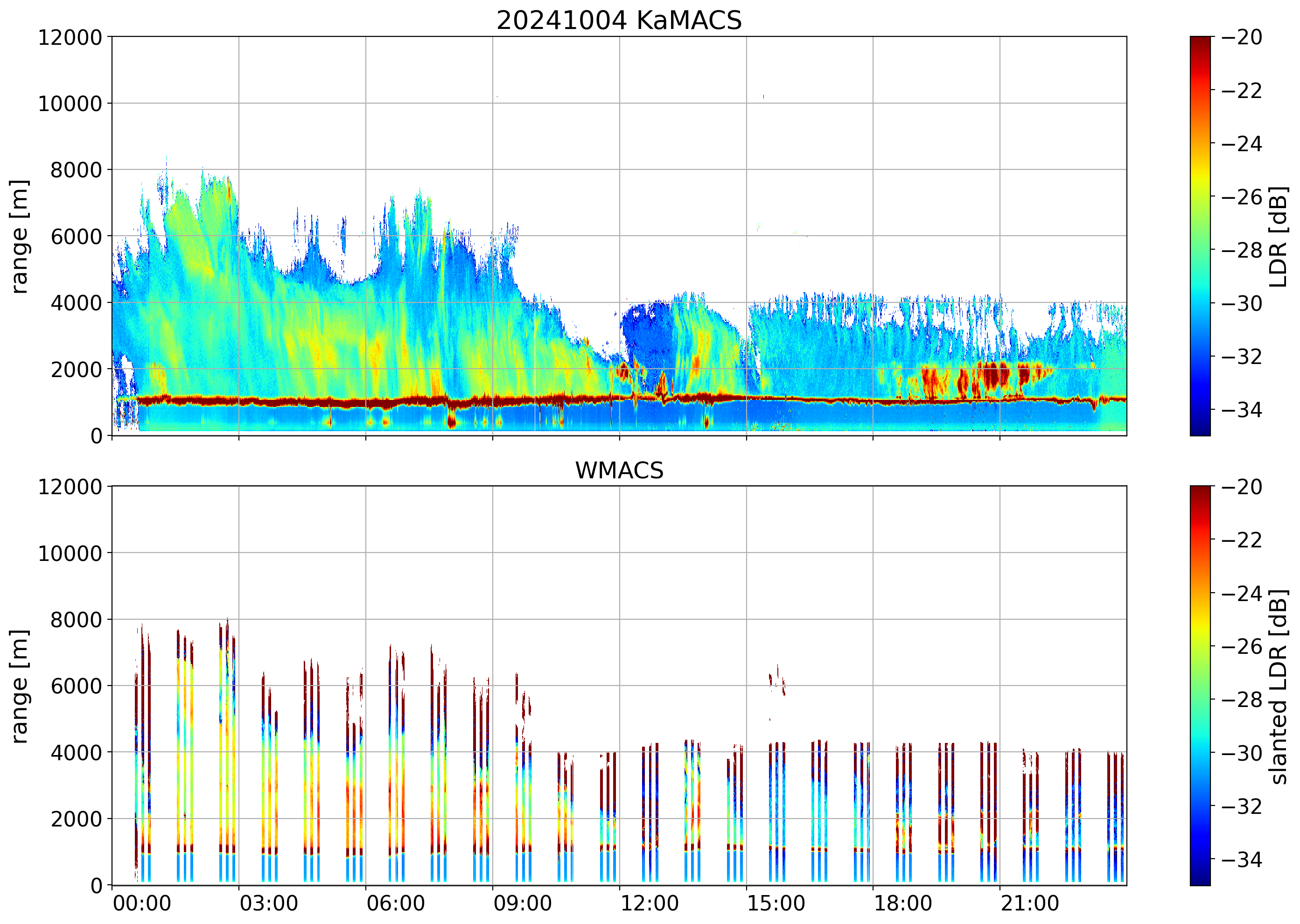Click the top LDR colorbar
This screenshot has width=1300, height=924.
tap(1200, 236)
